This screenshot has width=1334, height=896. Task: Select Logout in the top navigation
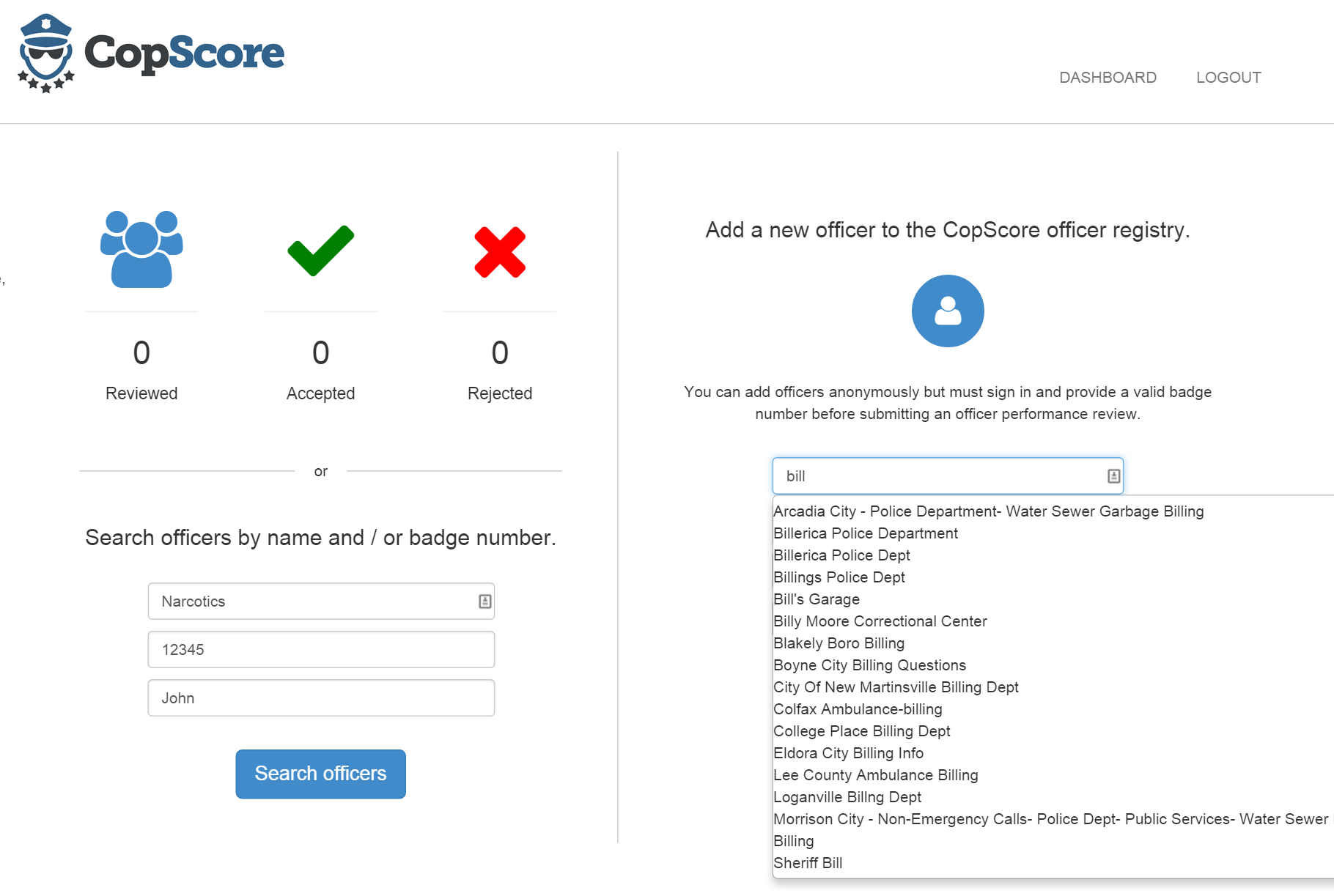(x=1228, y=78)
